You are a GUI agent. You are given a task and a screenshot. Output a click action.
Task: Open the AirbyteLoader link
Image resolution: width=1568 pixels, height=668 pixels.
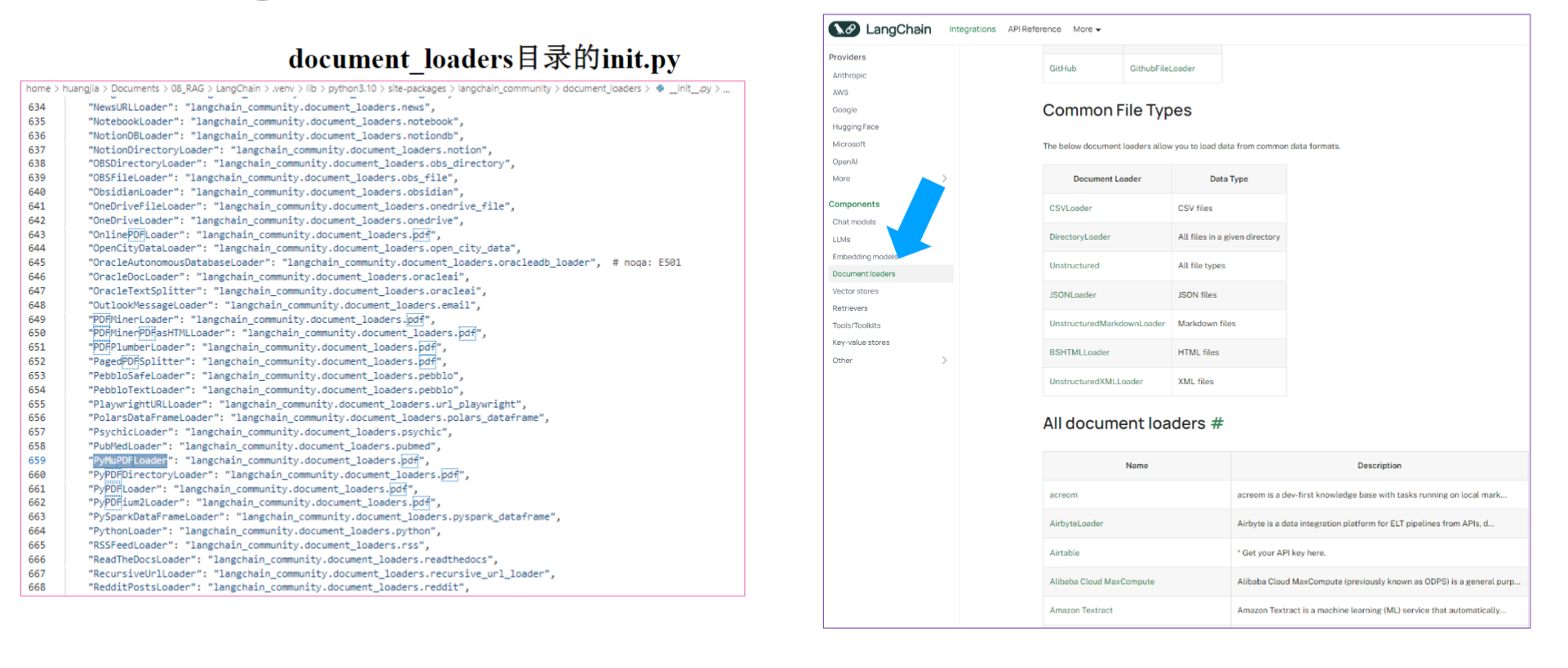(x=1076, y=524)
